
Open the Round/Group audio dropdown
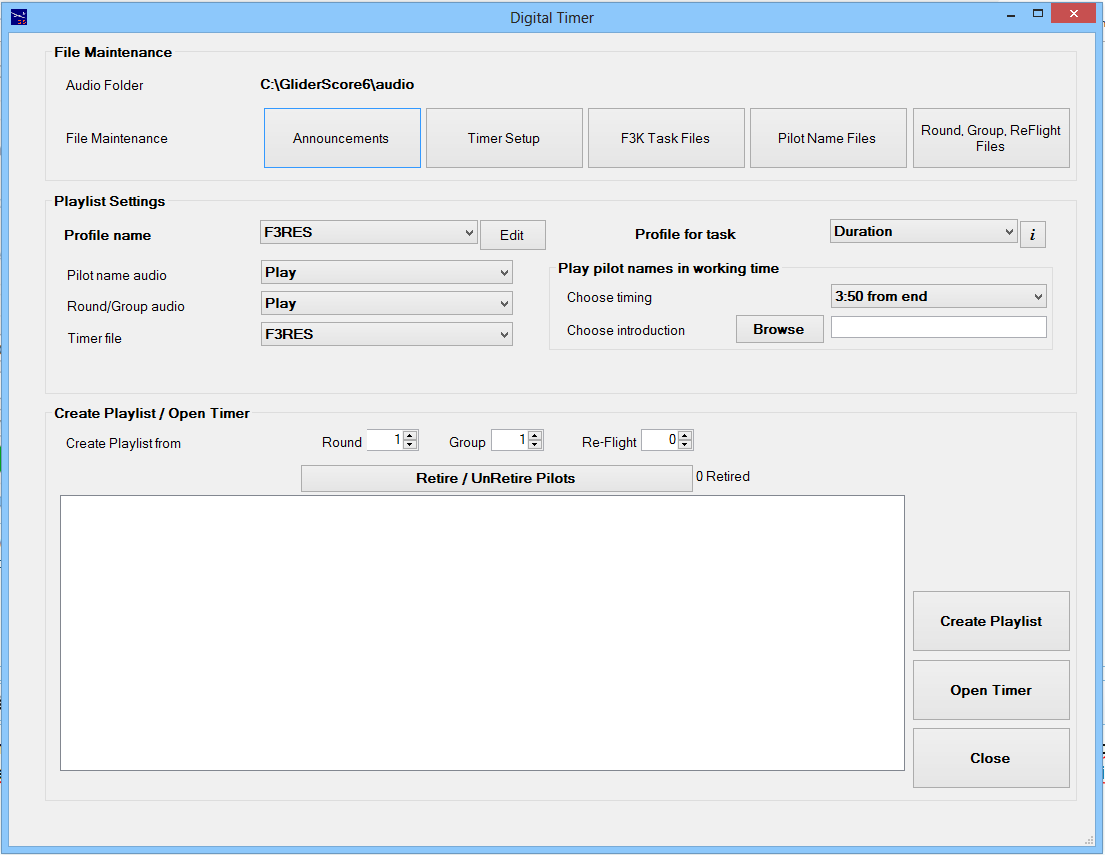[x=386, y=303]
